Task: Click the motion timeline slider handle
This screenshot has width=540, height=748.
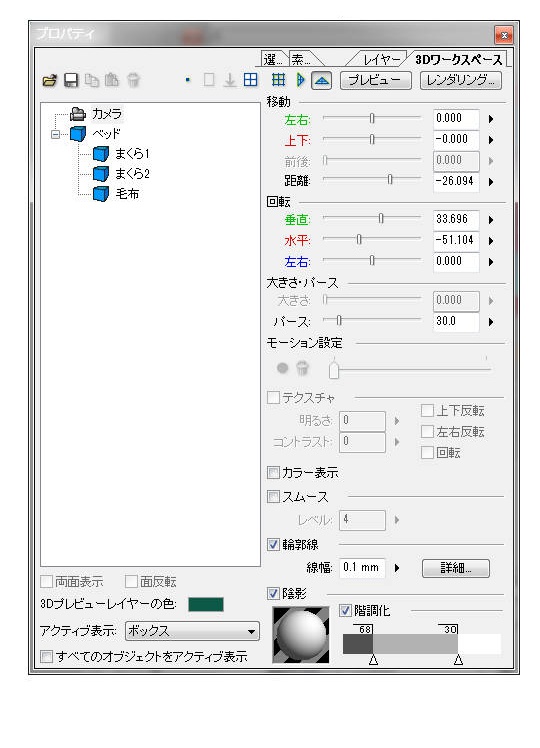Action: click(334, 369)
